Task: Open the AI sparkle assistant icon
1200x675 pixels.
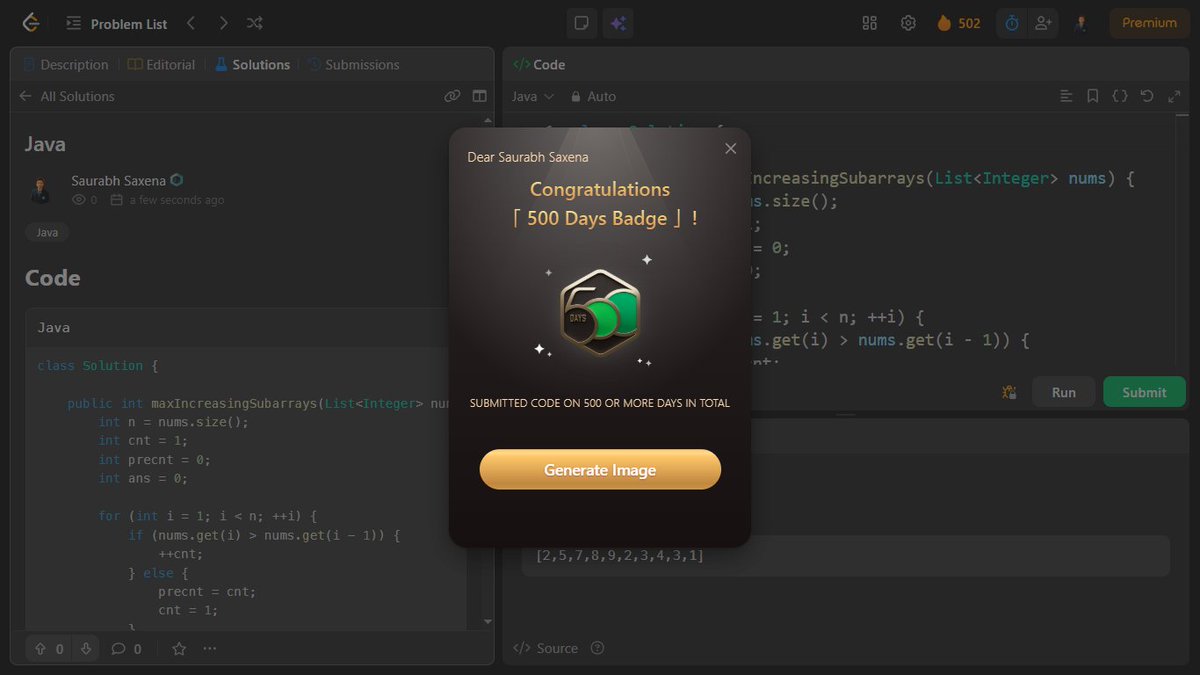Action: click(618, 23)
